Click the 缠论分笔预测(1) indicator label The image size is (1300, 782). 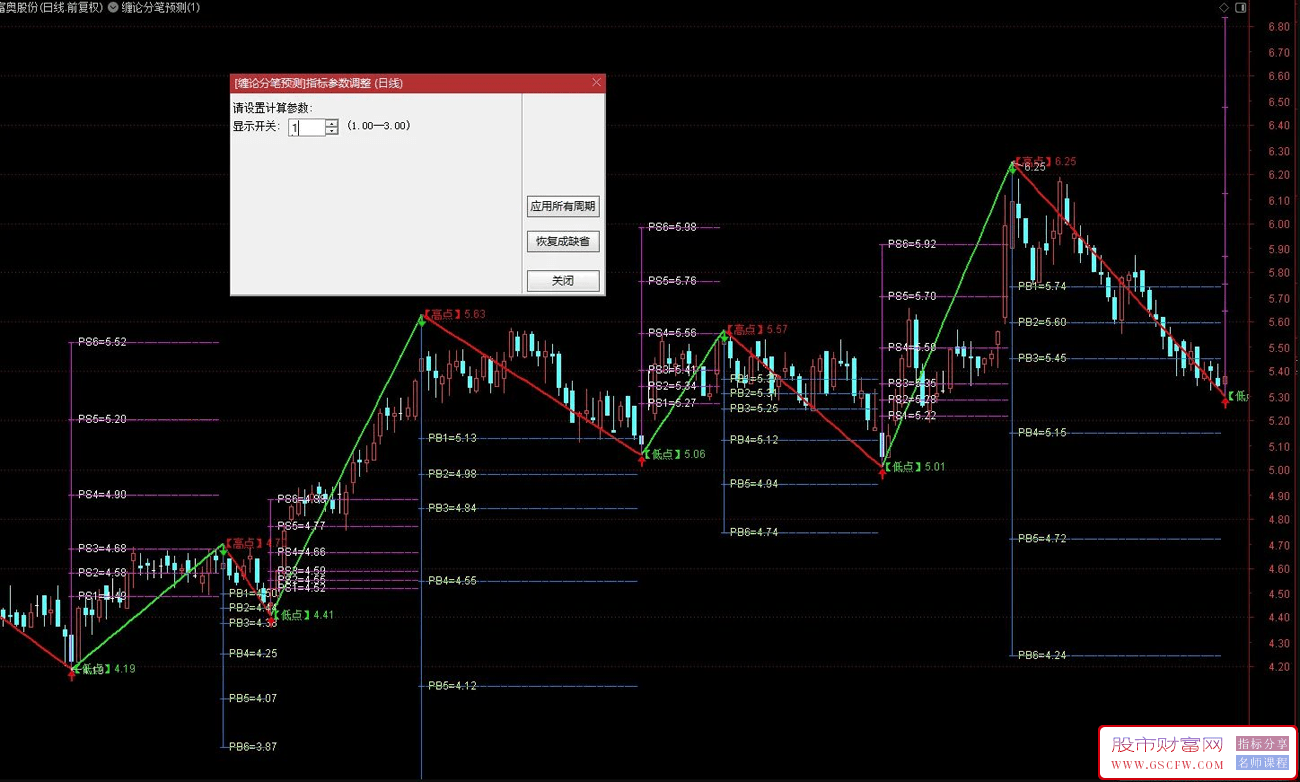coord(161,7)
